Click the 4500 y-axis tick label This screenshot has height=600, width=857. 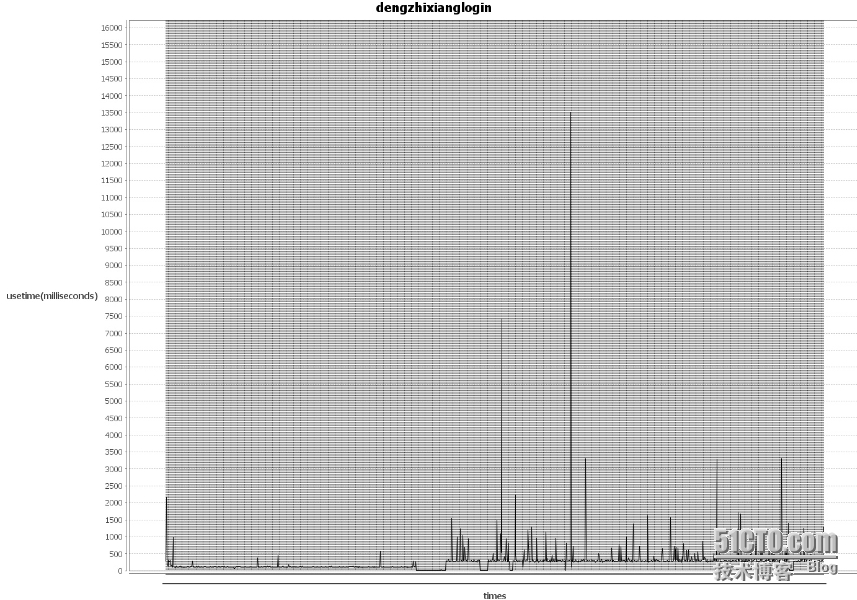[x=114, y=418]
